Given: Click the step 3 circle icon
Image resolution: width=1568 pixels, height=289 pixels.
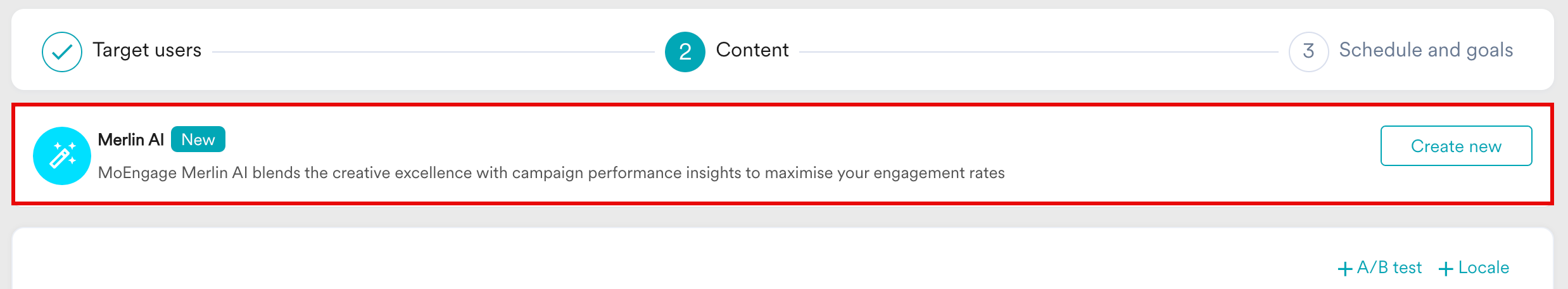Looking at the screenshot, I should click(1308, 52).
